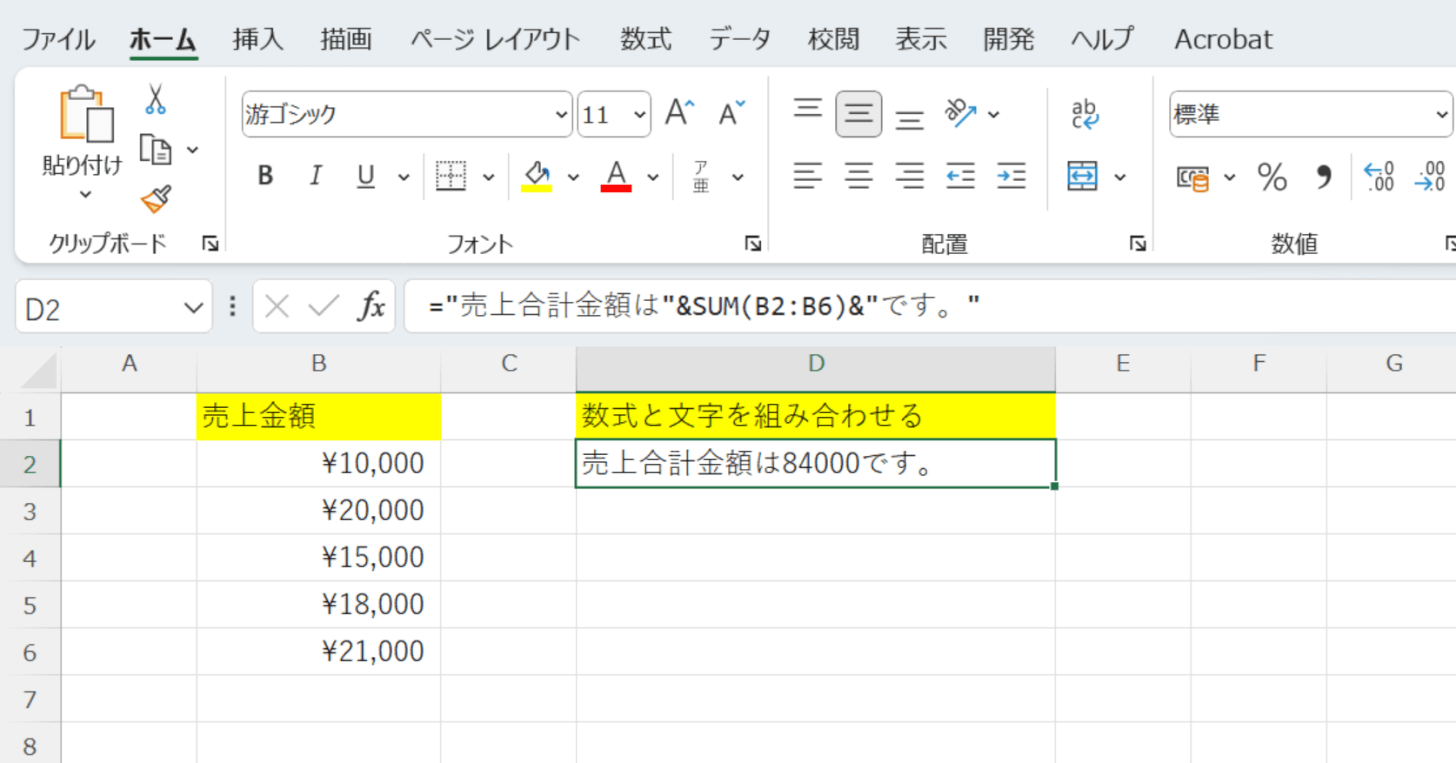1456x763 pixels.
Task: Click the Accounting number format icon
Action: coord(1193,178)
